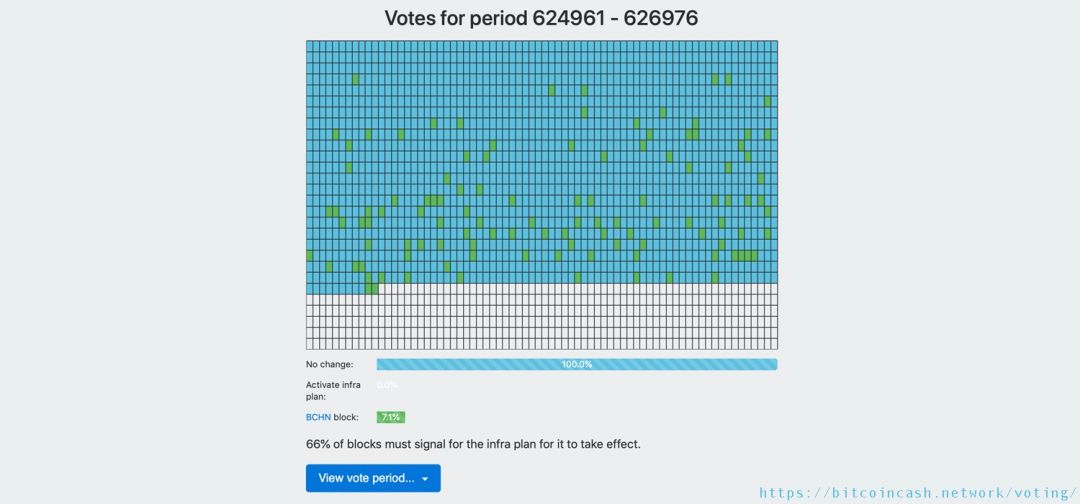Click the Activate infra plan 0.0% value
Viewport: 1080px width, 504px height.
pyautogui.click(x=387, y=385)
